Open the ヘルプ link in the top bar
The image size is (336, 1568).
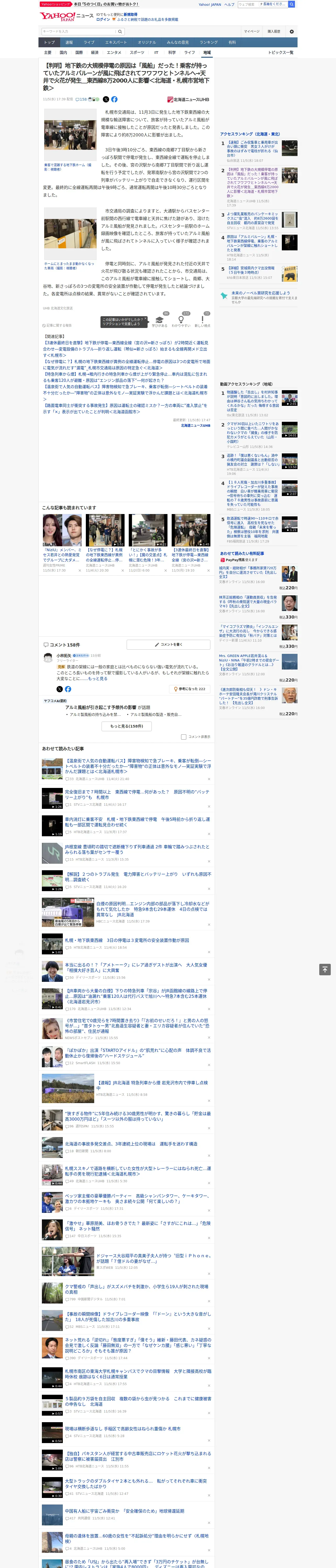click(229, 4)
